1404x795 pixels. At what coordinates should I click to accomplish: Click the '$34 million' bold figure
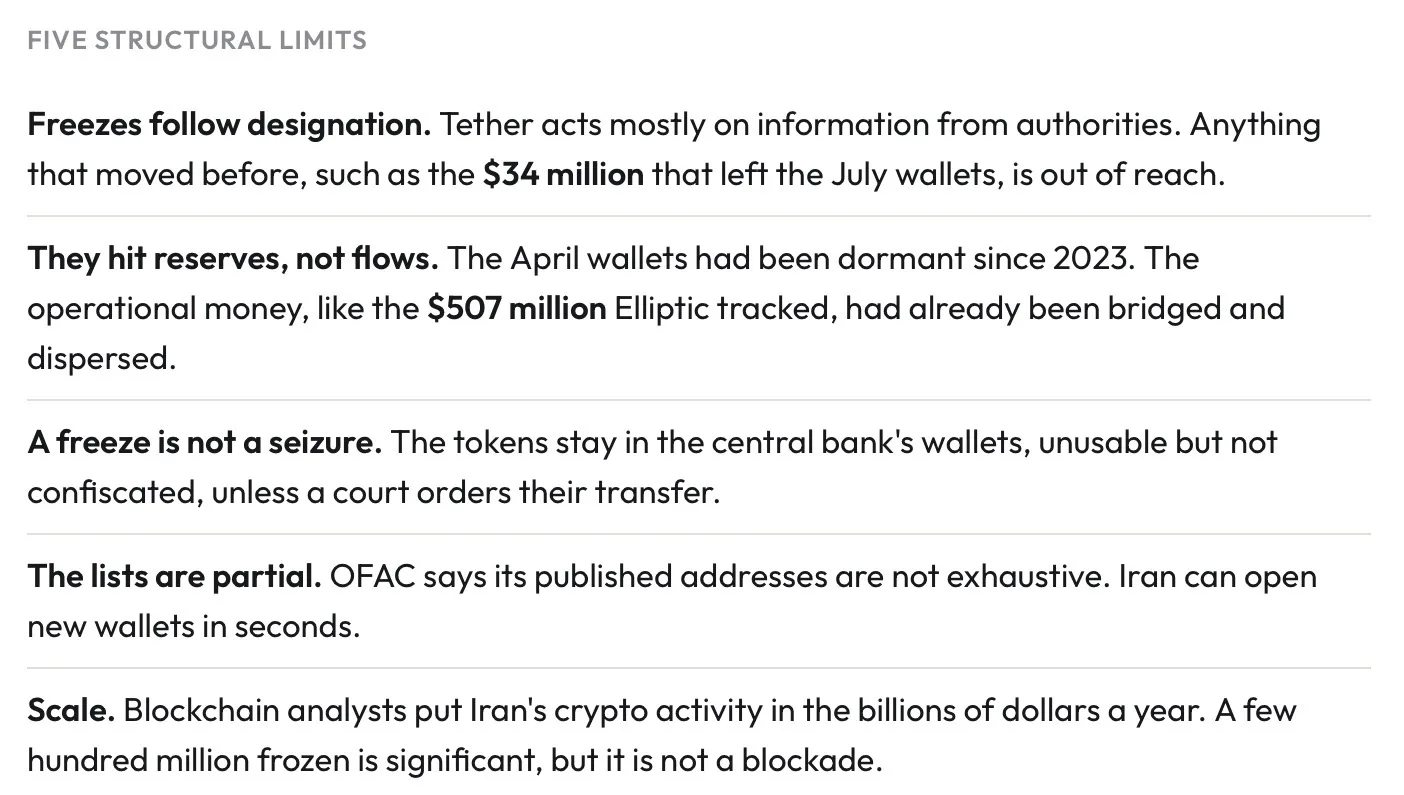pyautogui.click(x=563, y=175)
